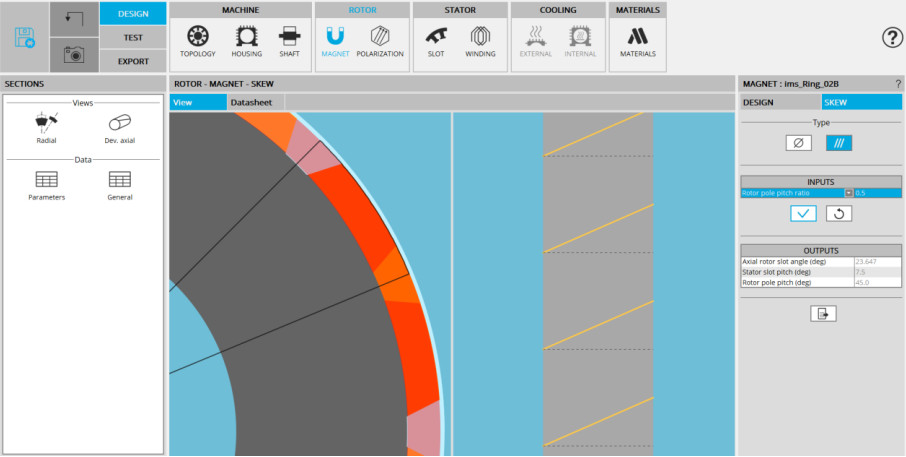Image resolution: width=906 pixels, height=457 pixels.
Task: Open the machine Topology settings
Action: click(x=198, y=40)
